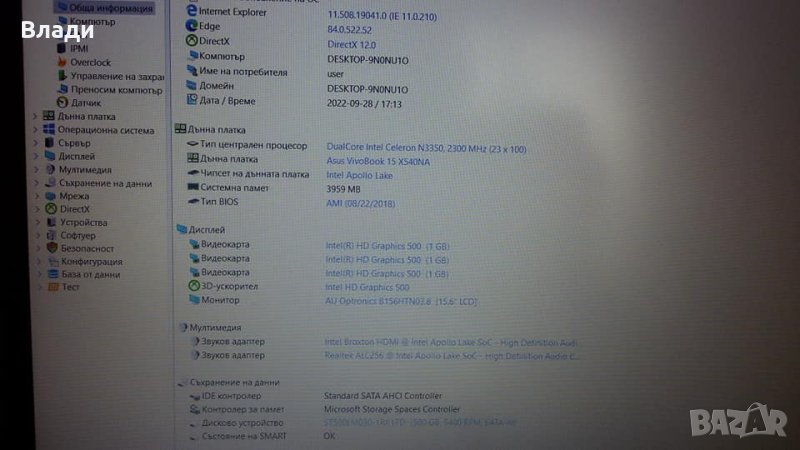Expand the Операционна система node
Viewport: 800px width, 450px height.
click(36, 130)
